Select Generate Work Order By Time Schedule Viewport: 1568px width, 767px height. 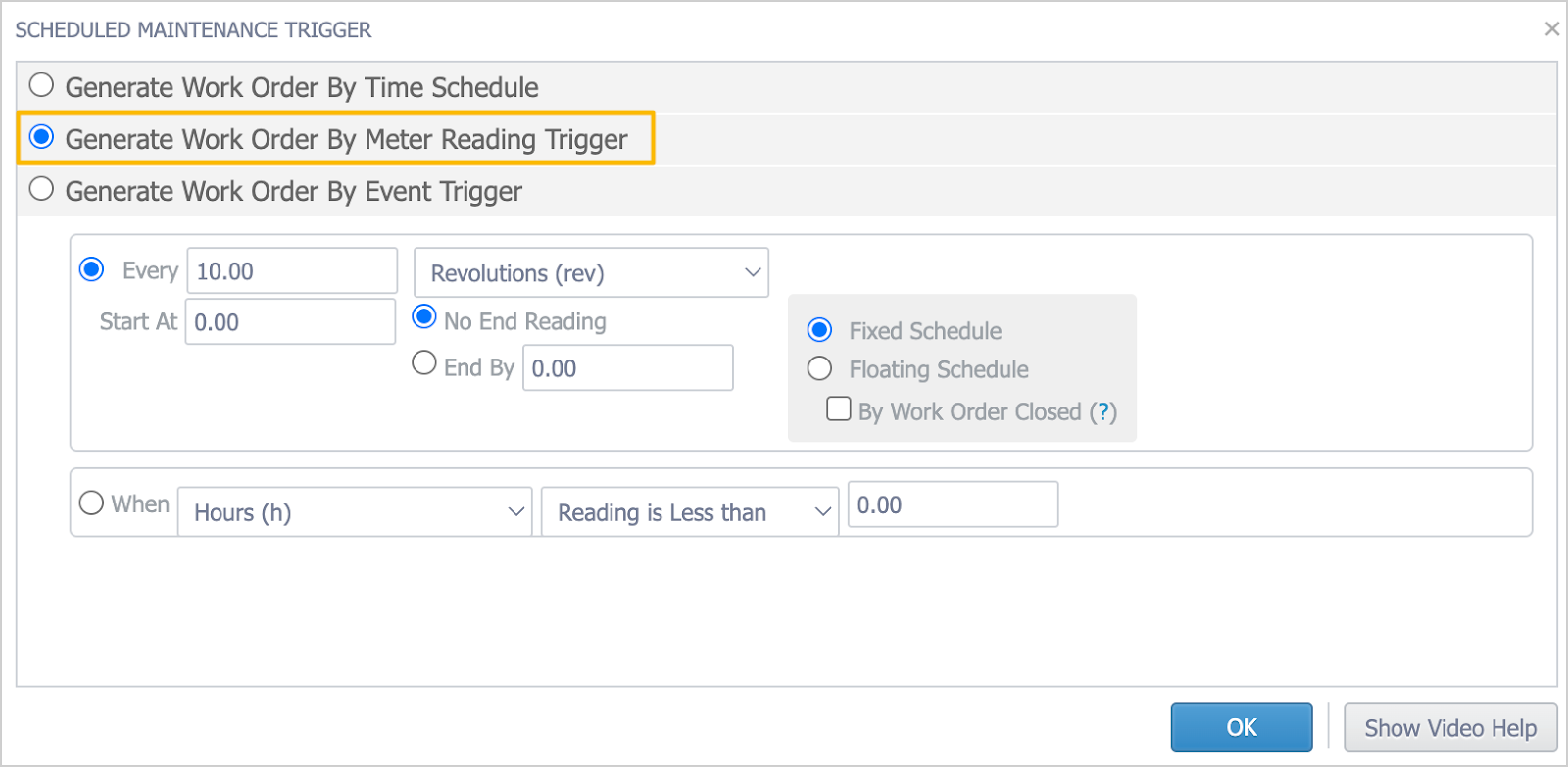click(x=41, y=85)
